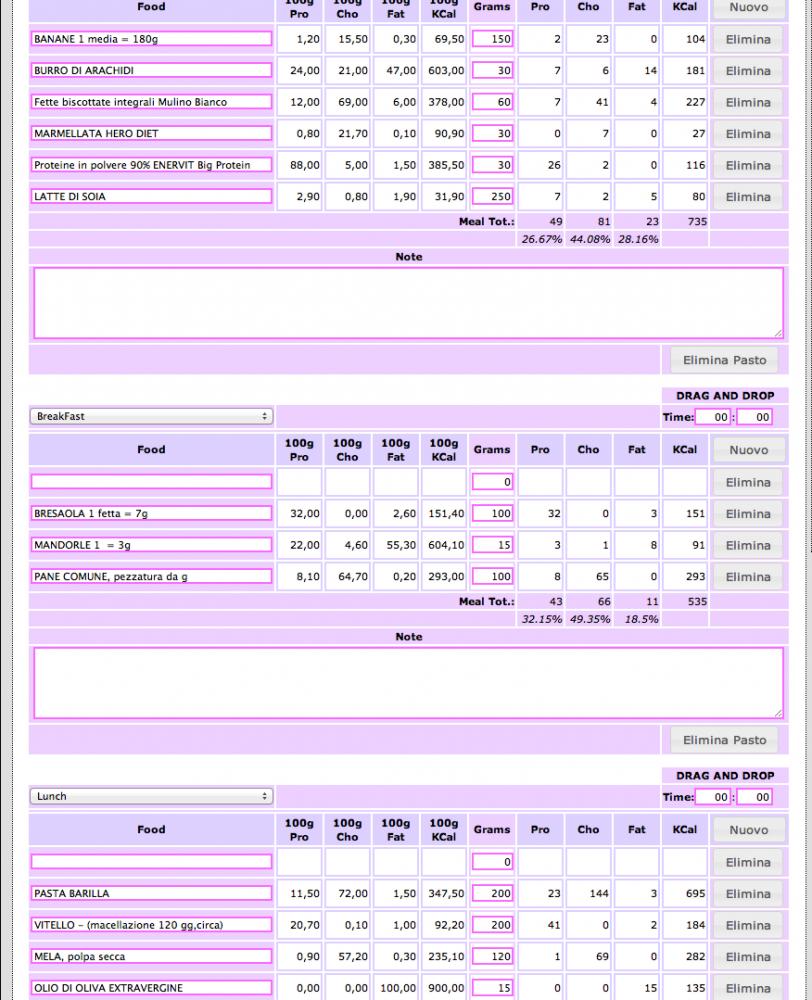Remove the BURRO DI ARACHIDI row with Elimina
812x1000 pixels.
click(748, 71)
